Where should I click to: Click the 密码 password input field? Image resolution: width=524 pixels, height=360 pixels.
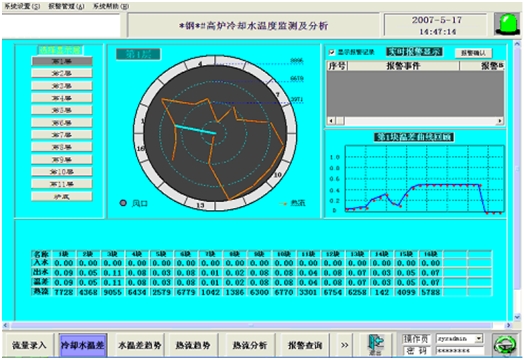click(x=460, y=351)
